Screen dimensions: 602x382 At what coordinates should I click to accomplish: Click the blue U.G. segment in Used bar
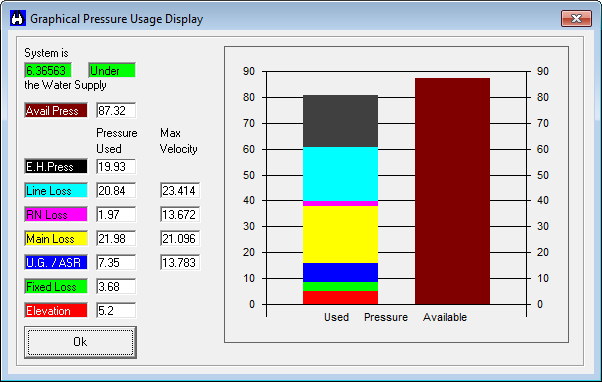click(x=340, y=273)
